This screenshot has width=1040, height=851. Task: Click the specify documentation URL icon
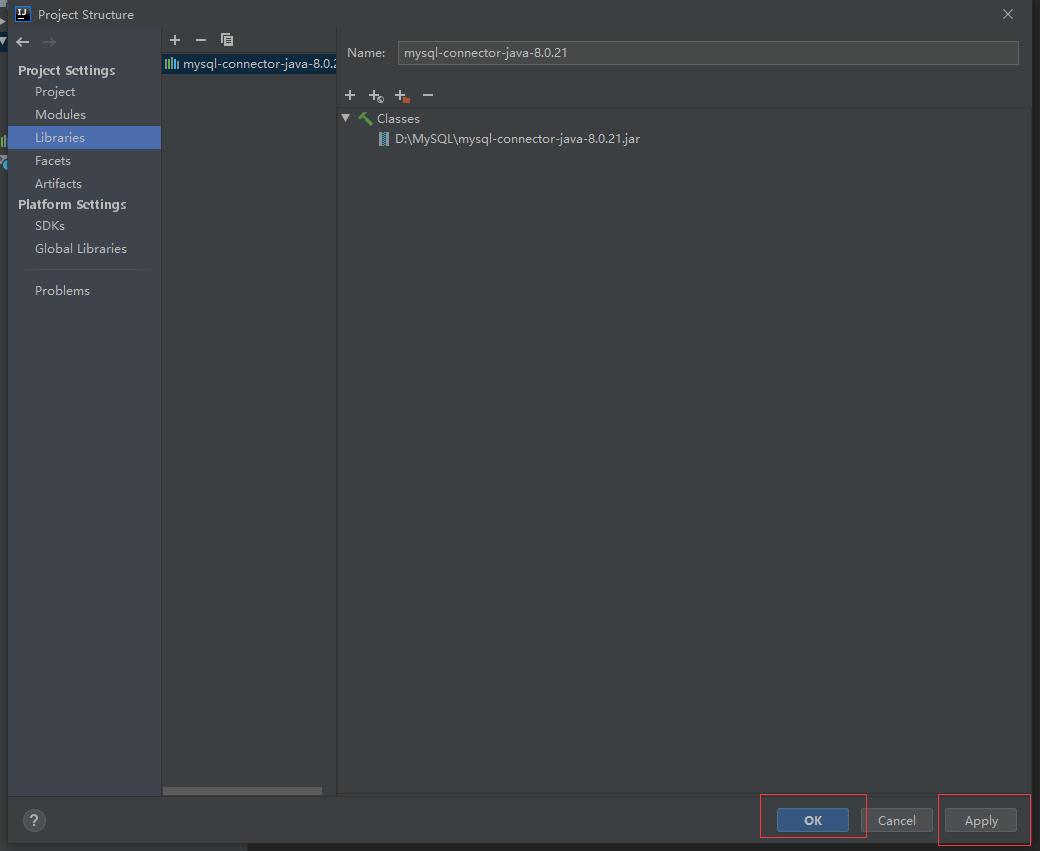coord(376,96)
